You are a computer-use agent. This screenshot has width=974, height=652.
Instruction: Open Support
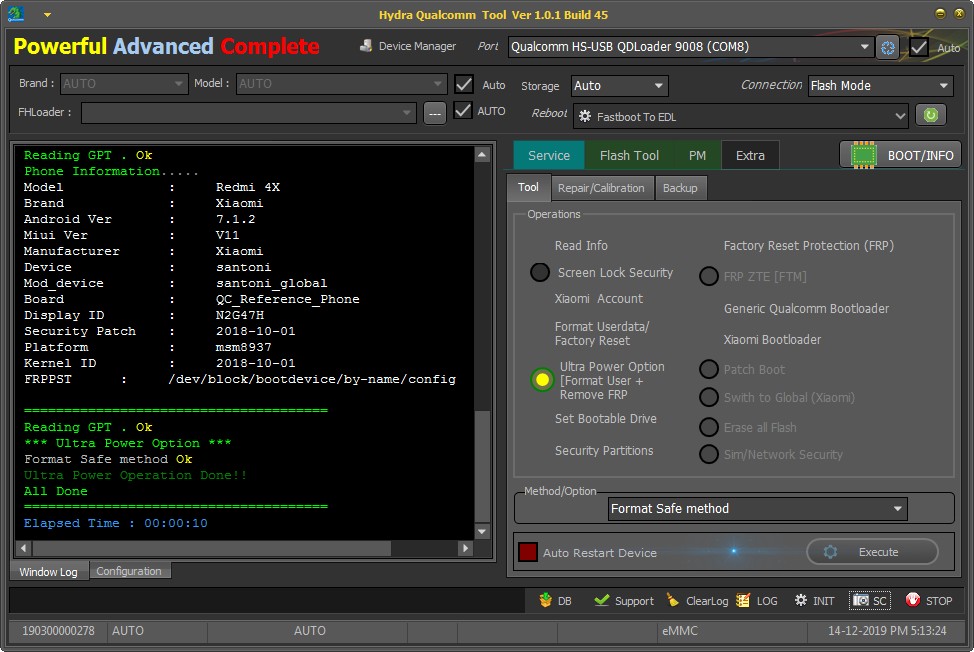pyautogui.click(x=624, y=600)
